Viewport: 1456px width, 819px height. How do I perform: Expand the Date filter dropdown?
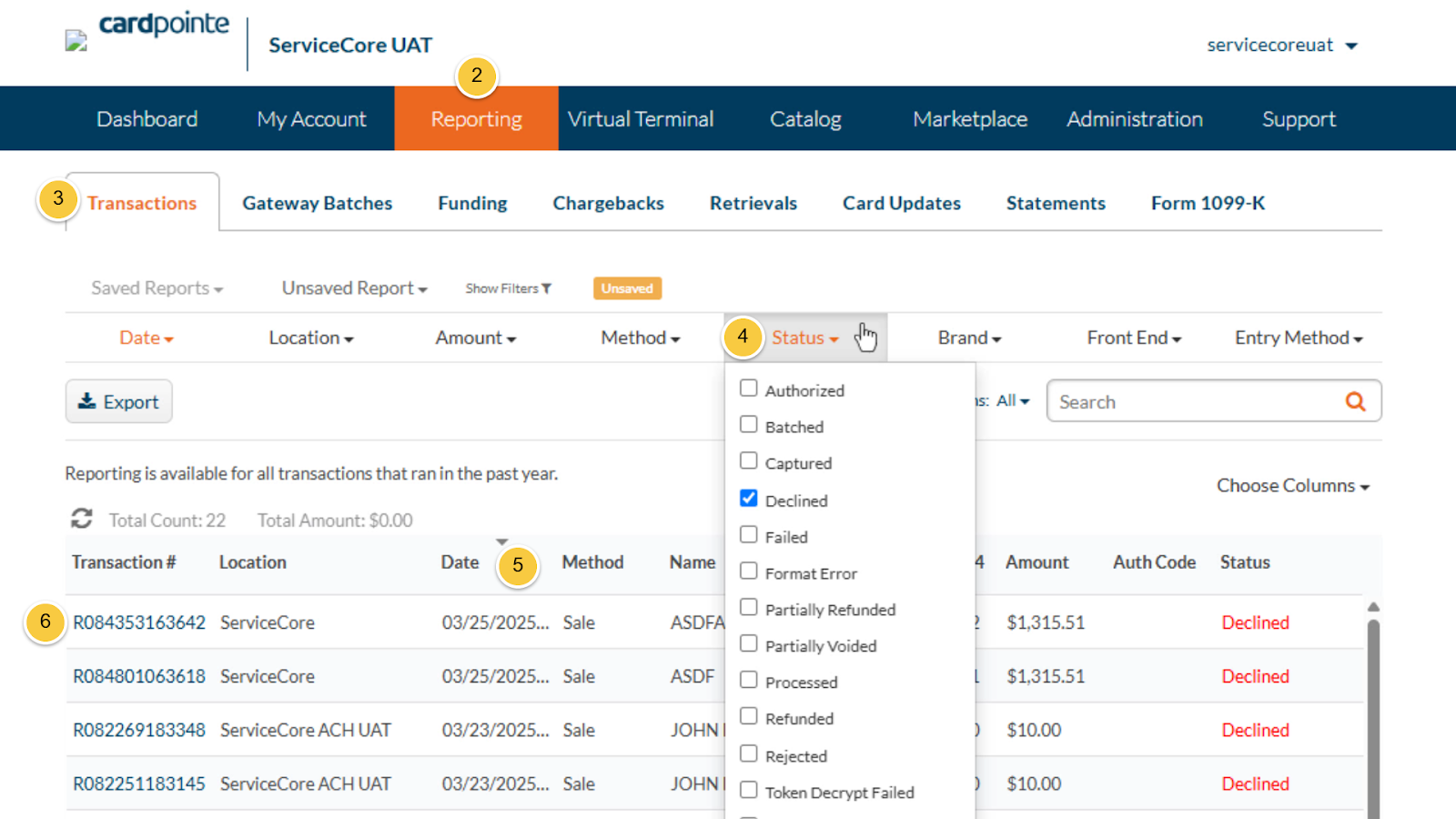coord(146,338)
